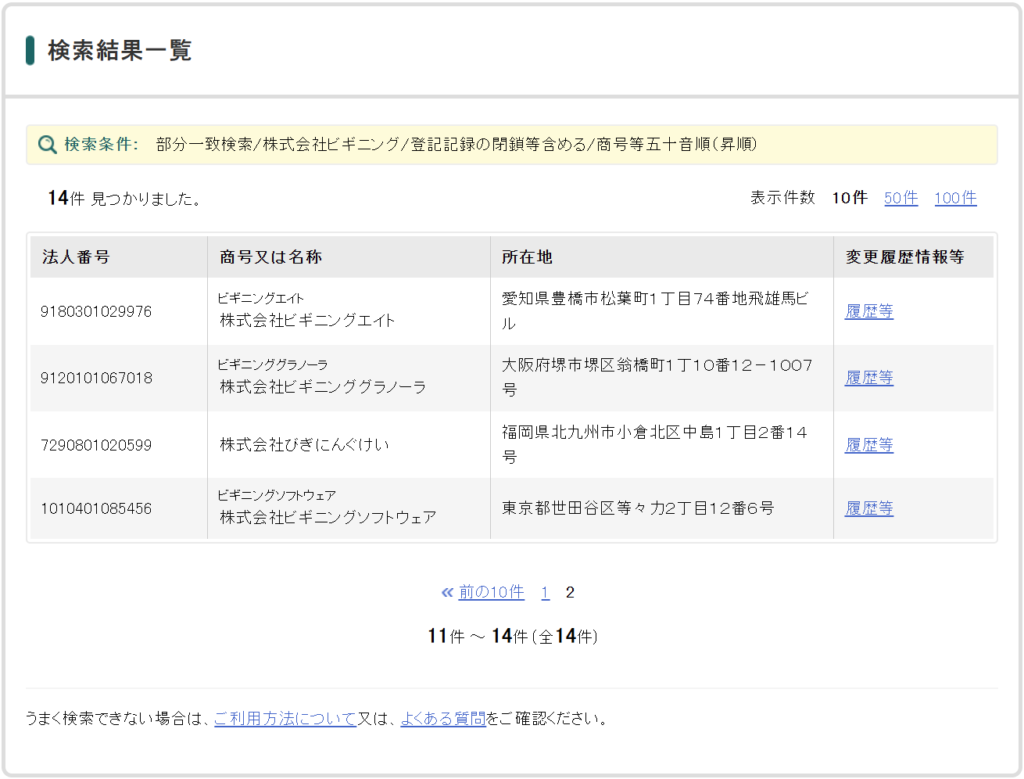Click the magnifier icon beside 検索条件

click(47, 144)
